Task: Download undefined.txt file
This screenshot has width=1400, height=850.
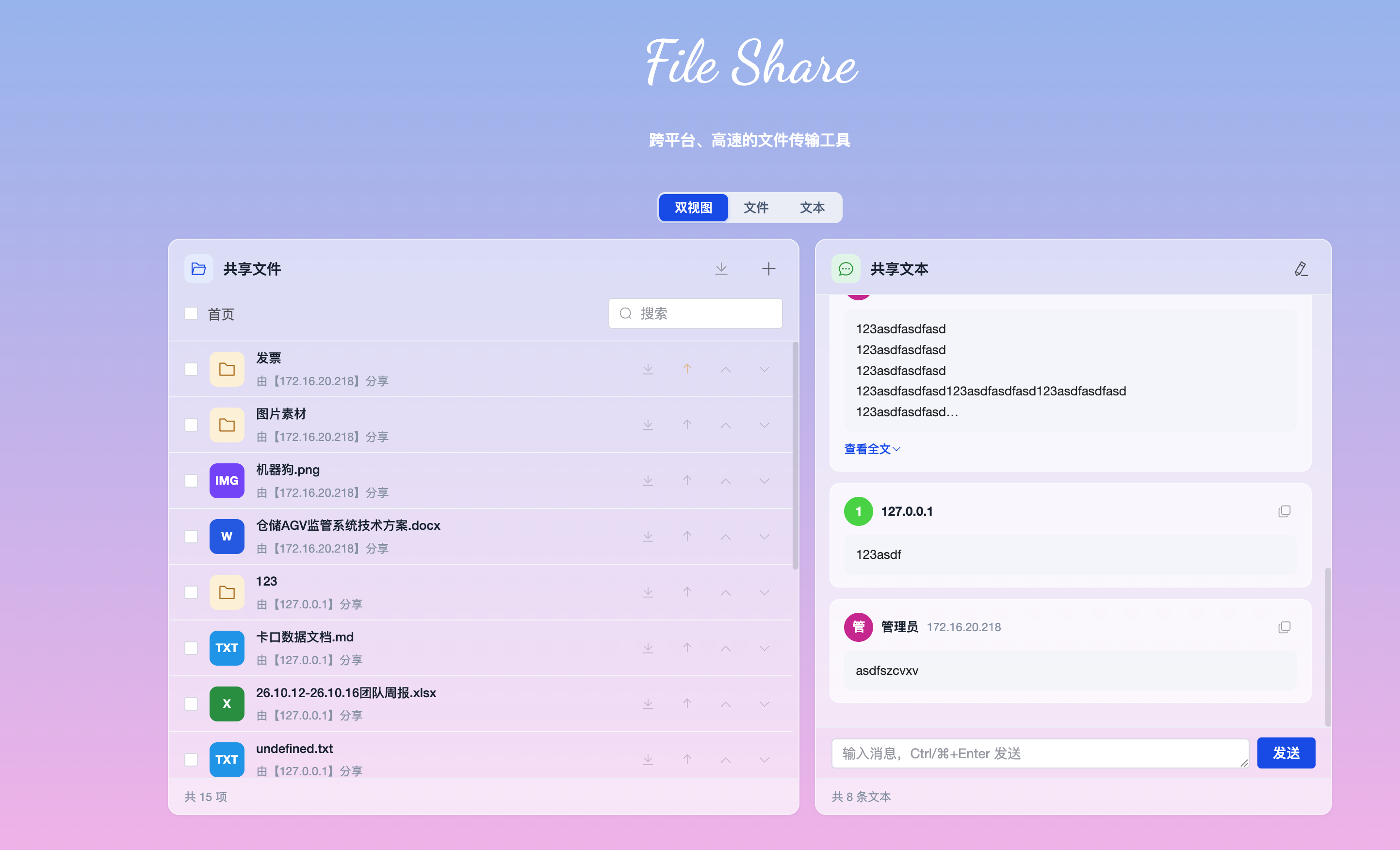Action: click(648, 760)
